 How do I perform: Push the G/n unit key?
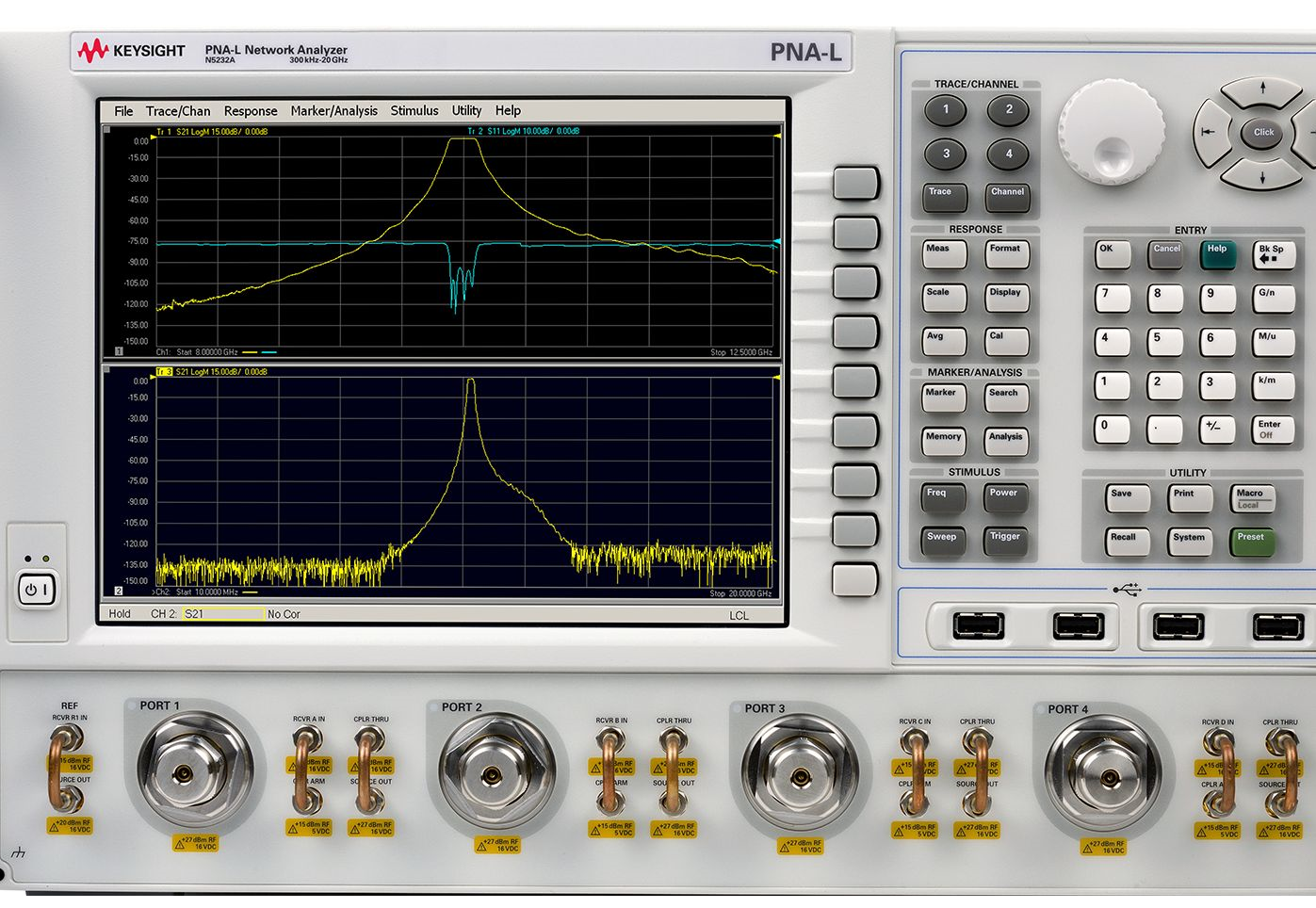(x=1275, y=299)
